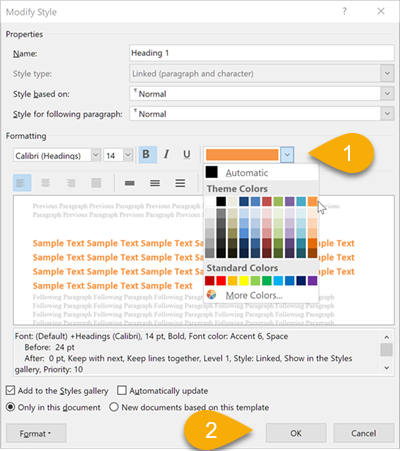Open the font name dropdown

(x=96, y=155)
